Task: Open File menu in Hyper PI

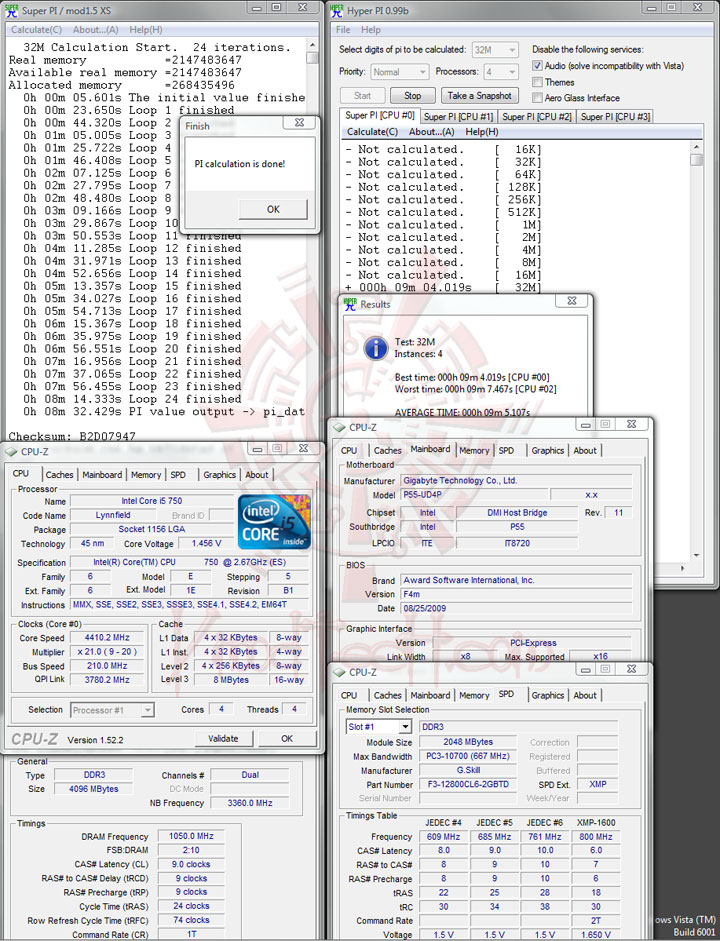Action: point(343,29)
